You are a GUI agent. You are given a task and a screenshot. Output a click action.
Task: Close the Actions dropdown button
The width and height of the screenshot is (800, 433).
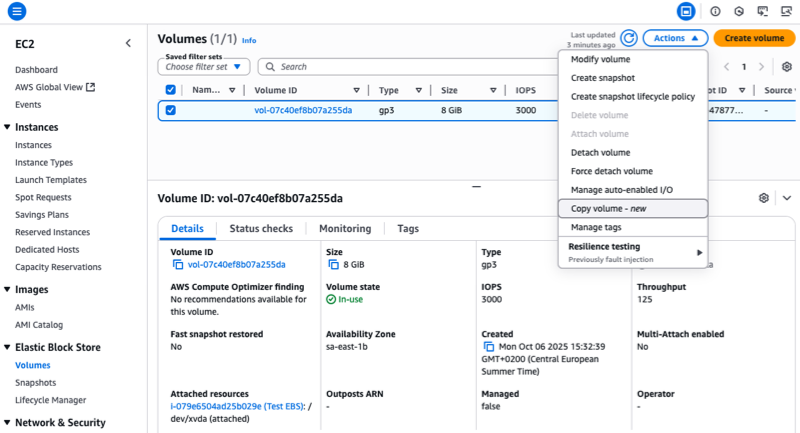(x=675, y=38)
